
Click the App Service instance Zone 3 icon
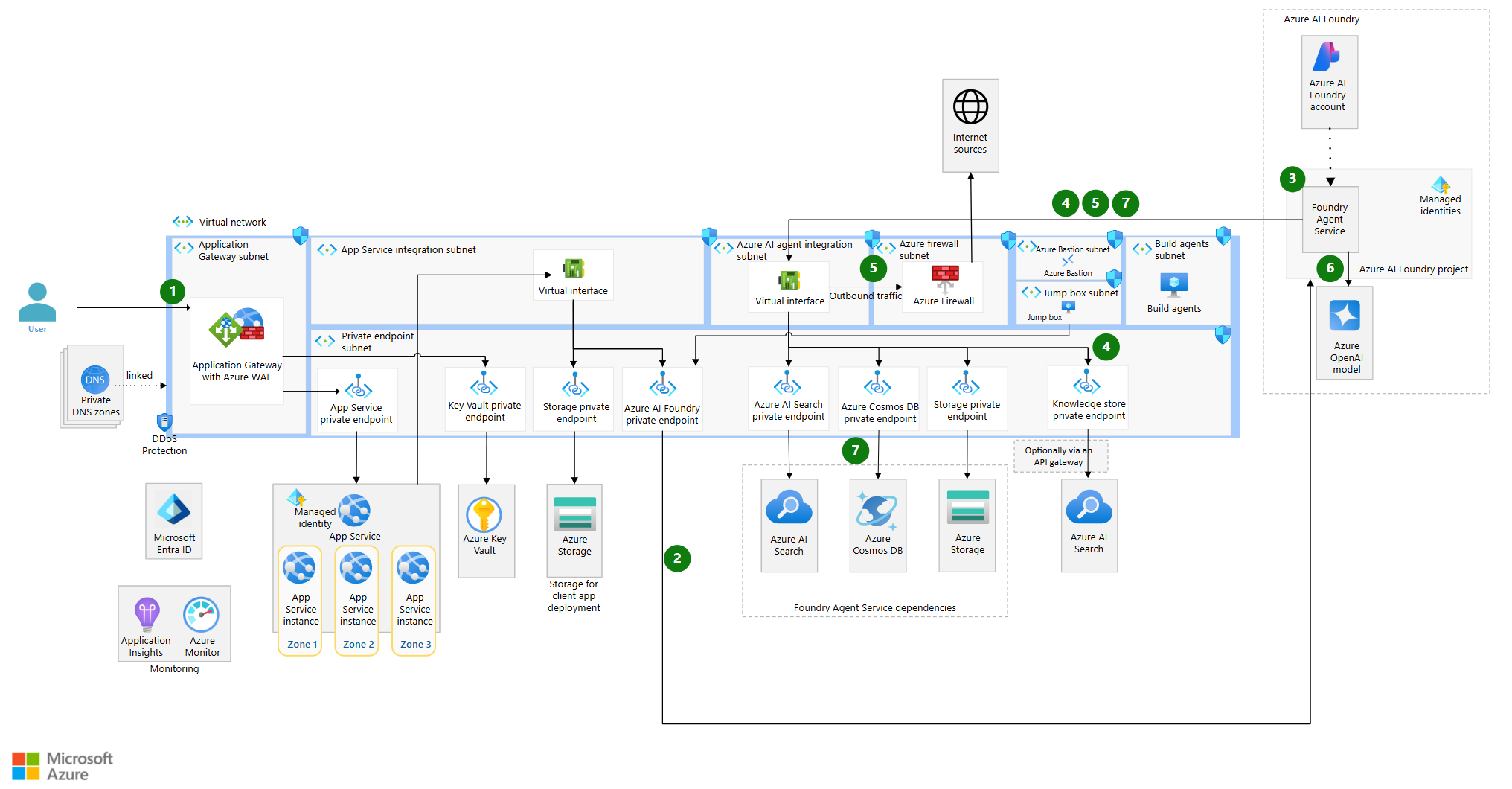(413, 567)
